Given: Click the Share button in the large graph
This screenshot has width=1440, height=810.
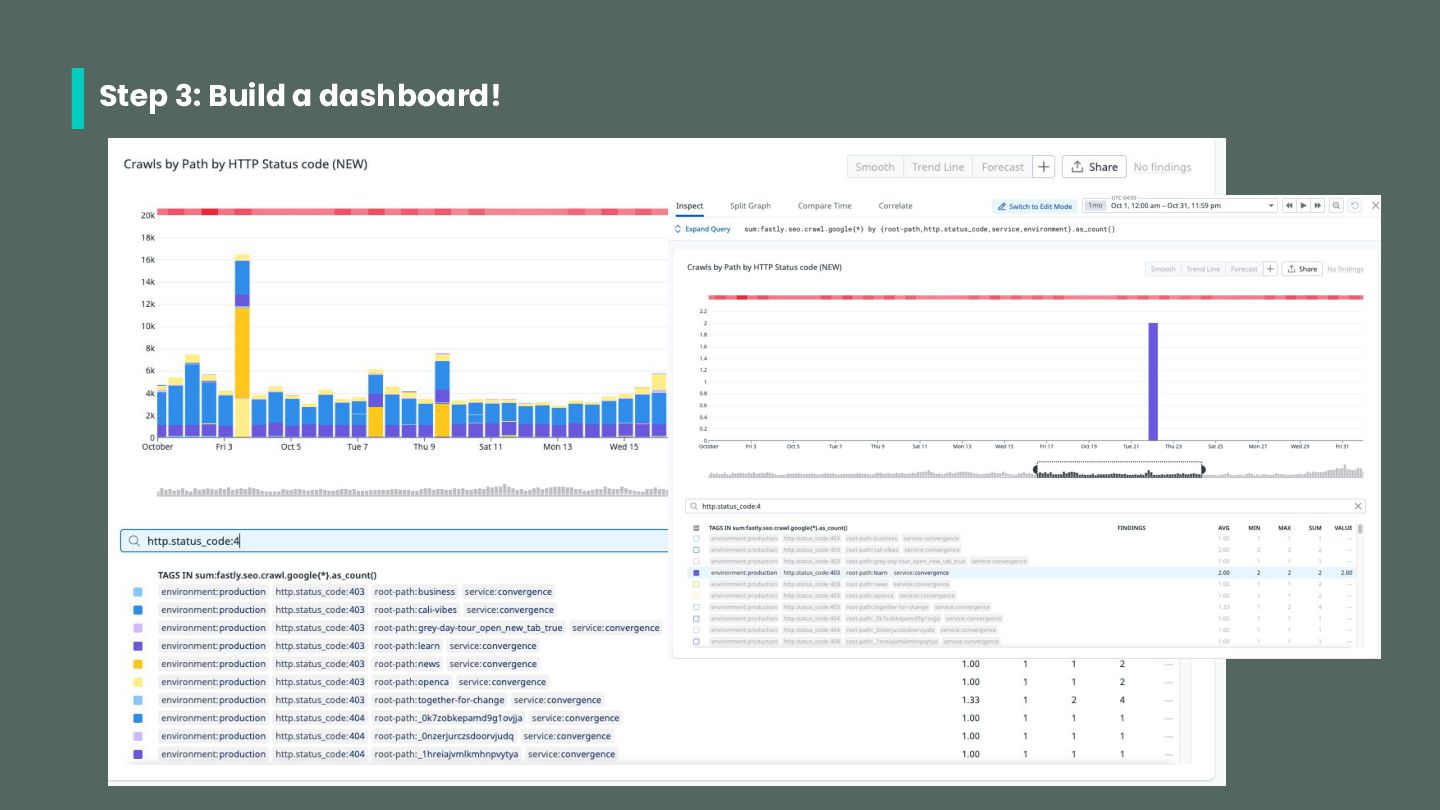Looking at the screenshot, I should point(1094,167).
